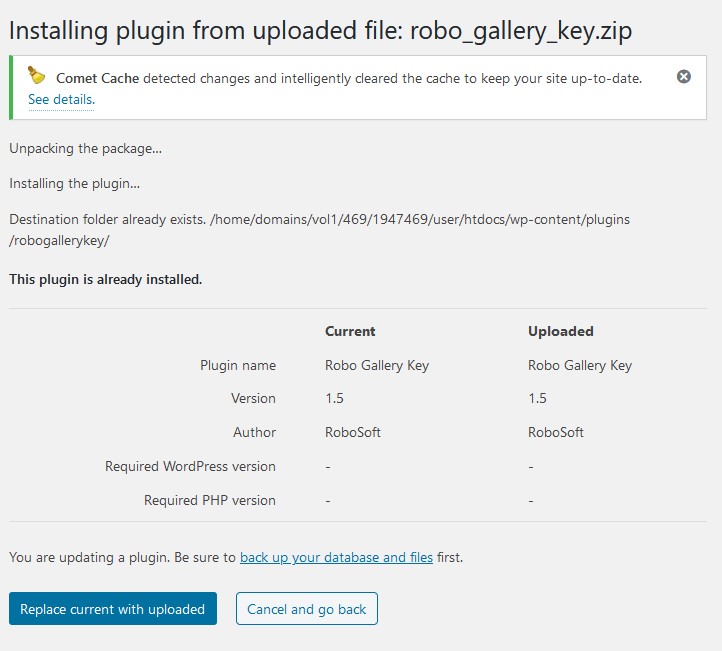
Task: Select the page heading with robo_gallery_key.zip
Action: [320, 31]
